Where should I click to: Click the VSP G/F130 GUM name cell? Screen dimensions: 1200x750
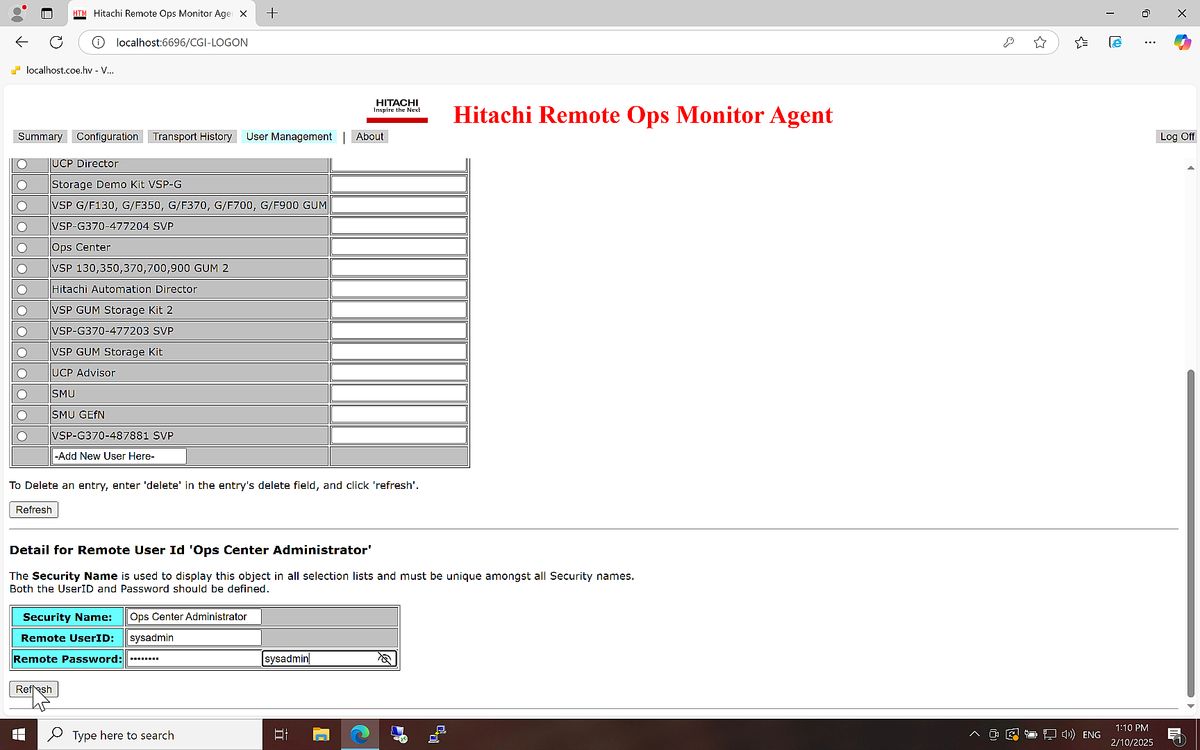189,206
